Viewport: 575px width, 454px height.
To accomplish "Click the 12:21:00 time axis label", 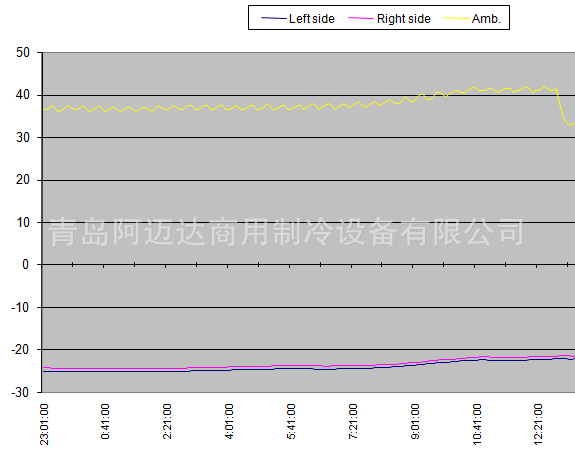I will (538, 424).
